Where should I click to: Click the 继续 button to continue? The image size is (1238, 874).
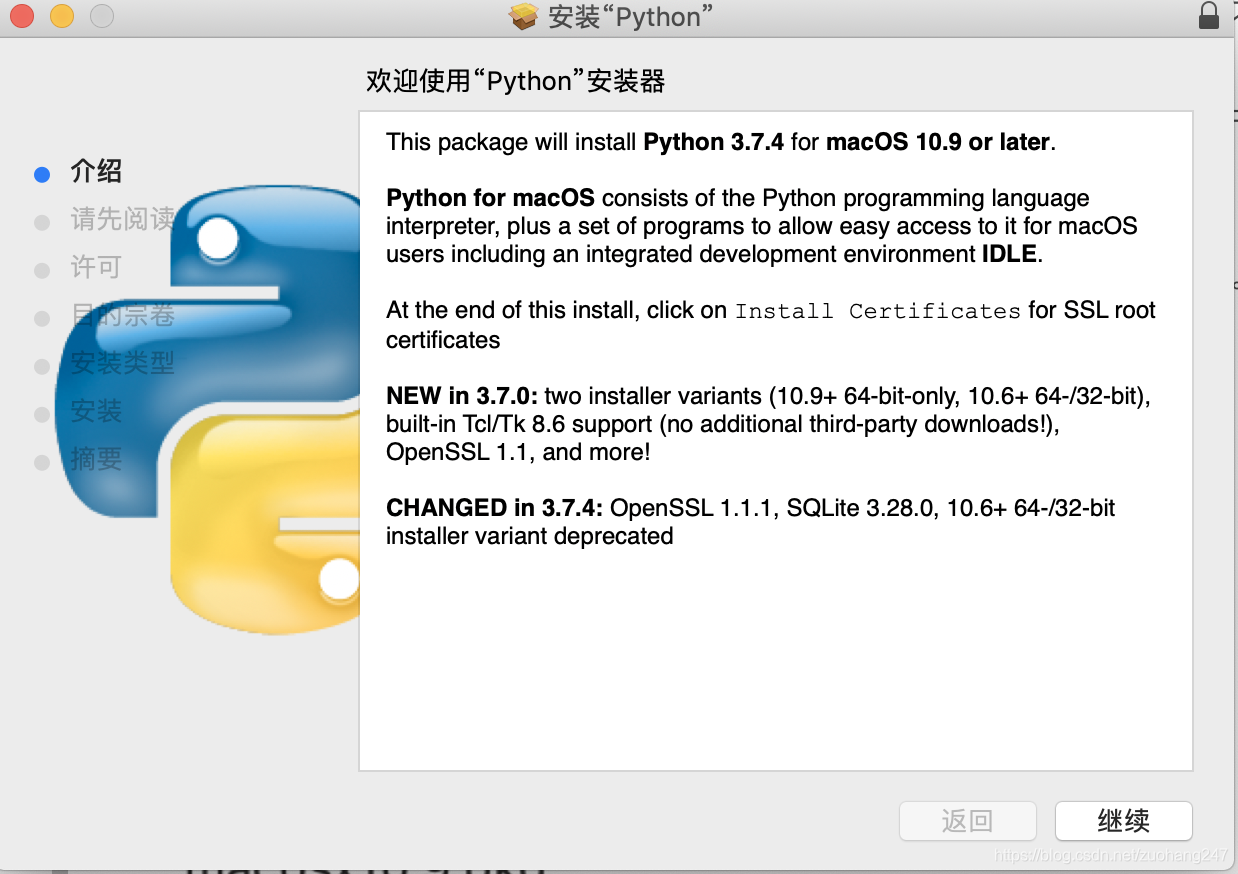coord(1123,821)
